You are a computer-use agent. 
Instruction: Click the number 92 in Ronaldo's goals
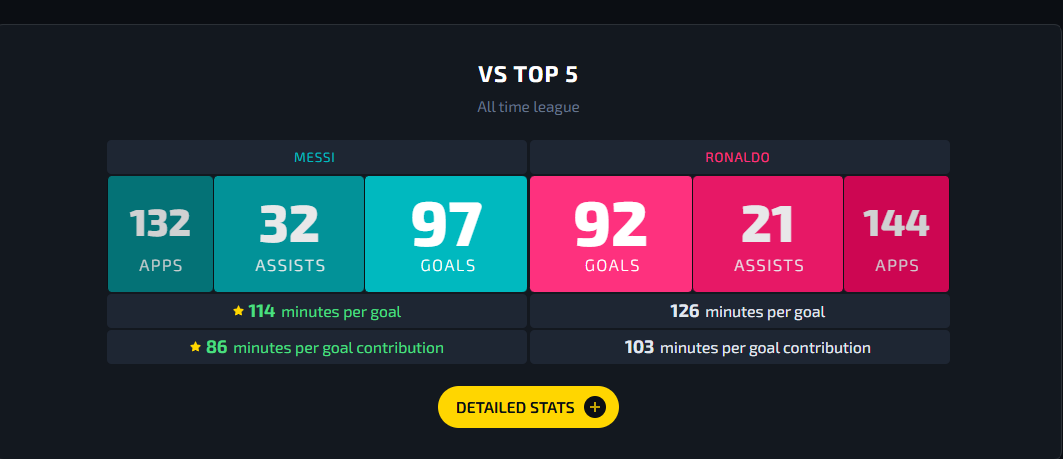click(x=611, y=225)
